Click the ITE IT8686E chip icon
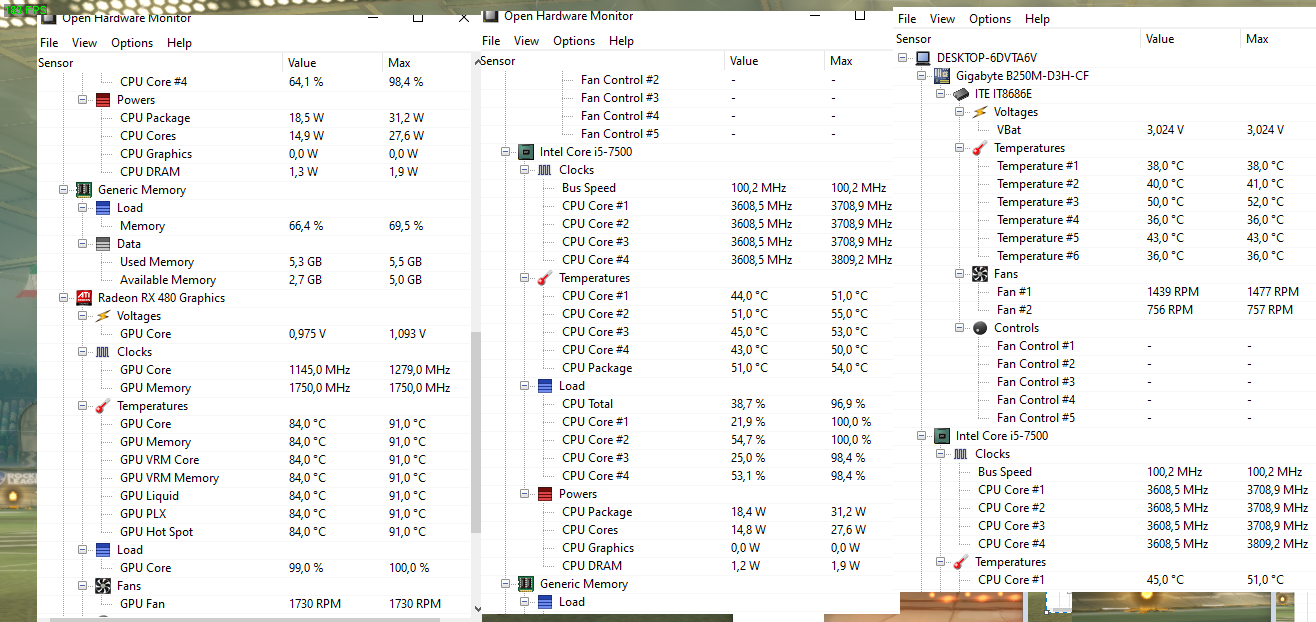This screenshot has height=622, width=1316. tap(961, 94)
